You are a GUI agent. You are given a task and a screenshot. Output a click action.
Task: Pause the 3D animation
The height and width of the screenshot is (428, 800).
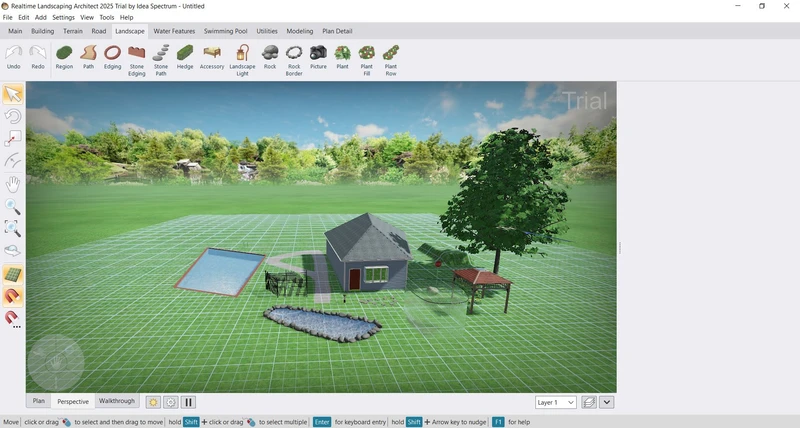point(188,402)
